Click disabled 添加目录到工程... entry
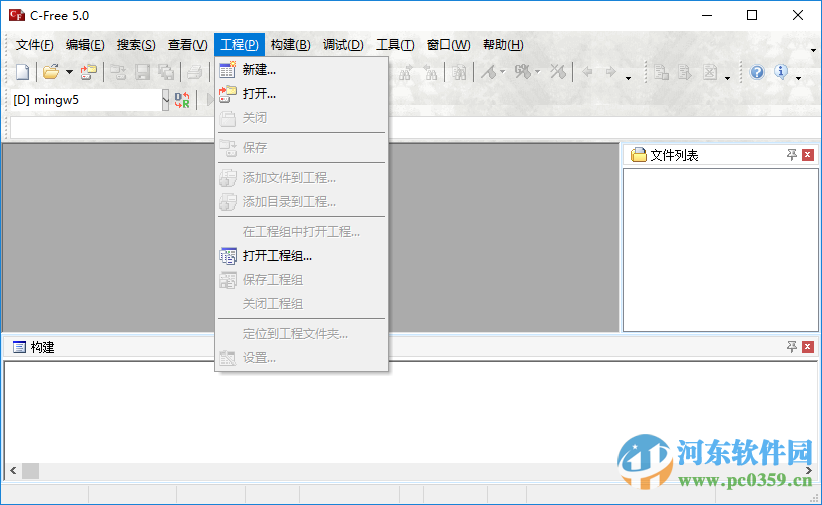The height and width of the screenshot is (505, 822). coord(301,202)
